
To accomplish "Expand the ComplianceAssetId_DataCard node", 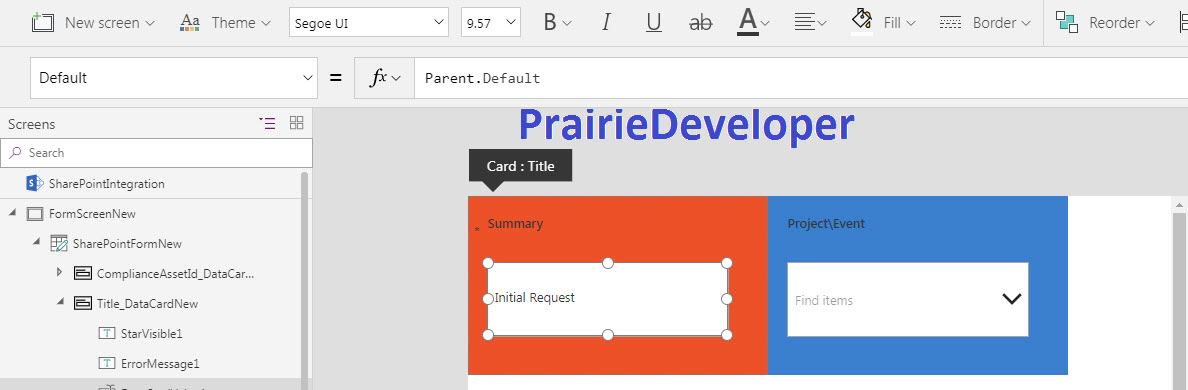I will [x=60, y=273].
